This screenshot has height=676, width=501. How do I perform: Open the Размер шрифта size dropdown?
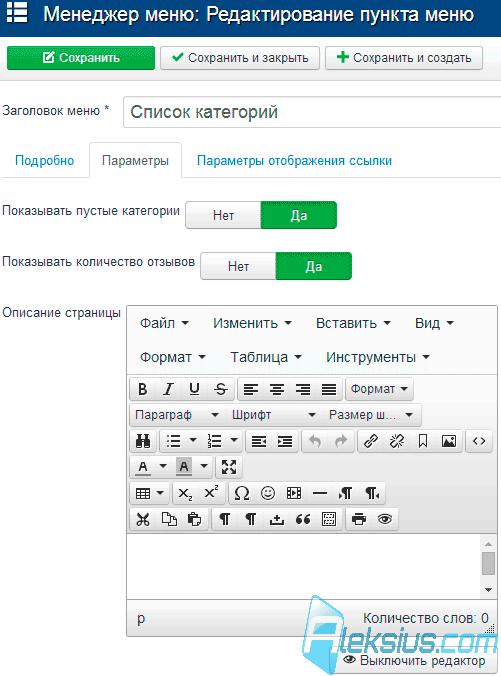coord(371,415)
